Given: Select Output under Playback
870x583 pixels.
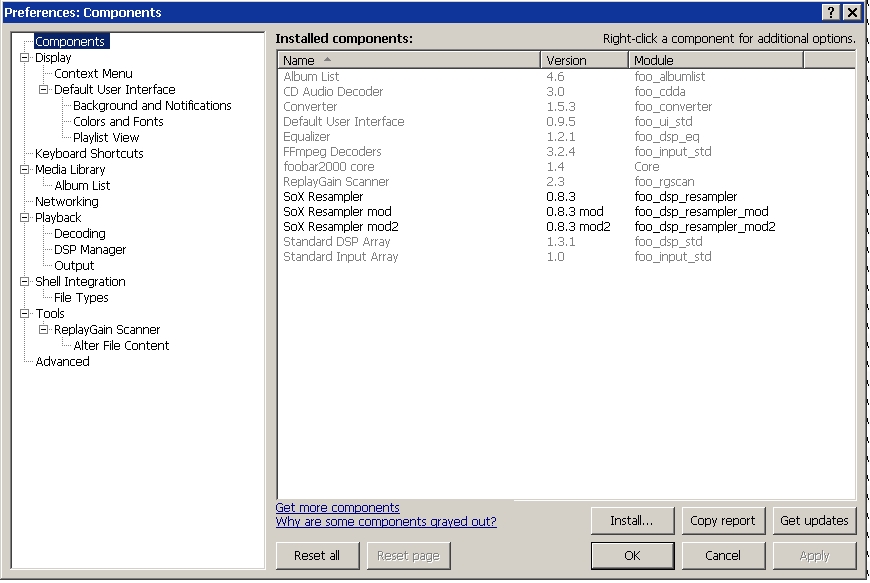Looking at the screenshot, I should click(74, 266).
